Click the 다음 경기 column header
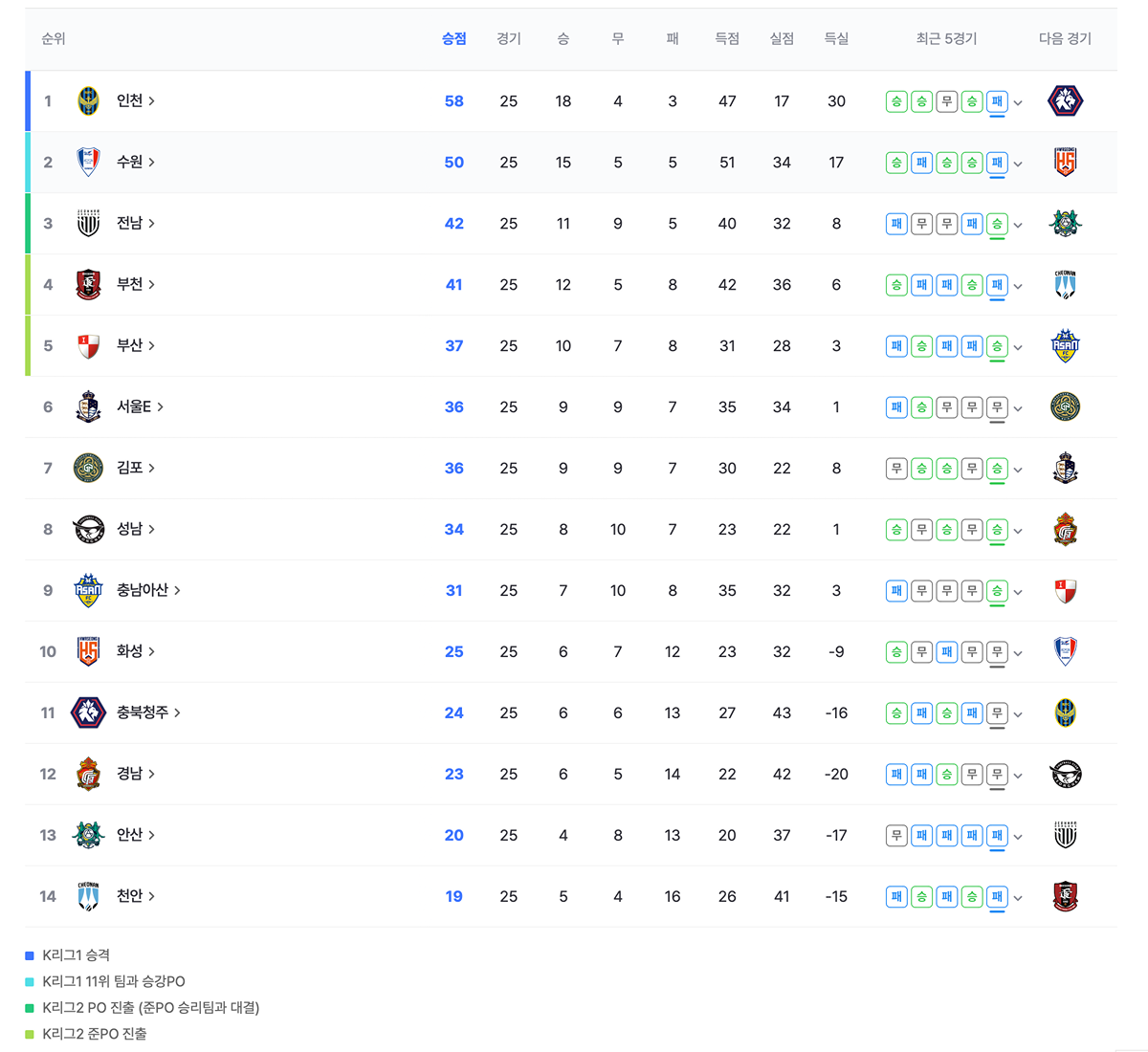The image size is (1148, 1052). click(x=1065, y=38)
